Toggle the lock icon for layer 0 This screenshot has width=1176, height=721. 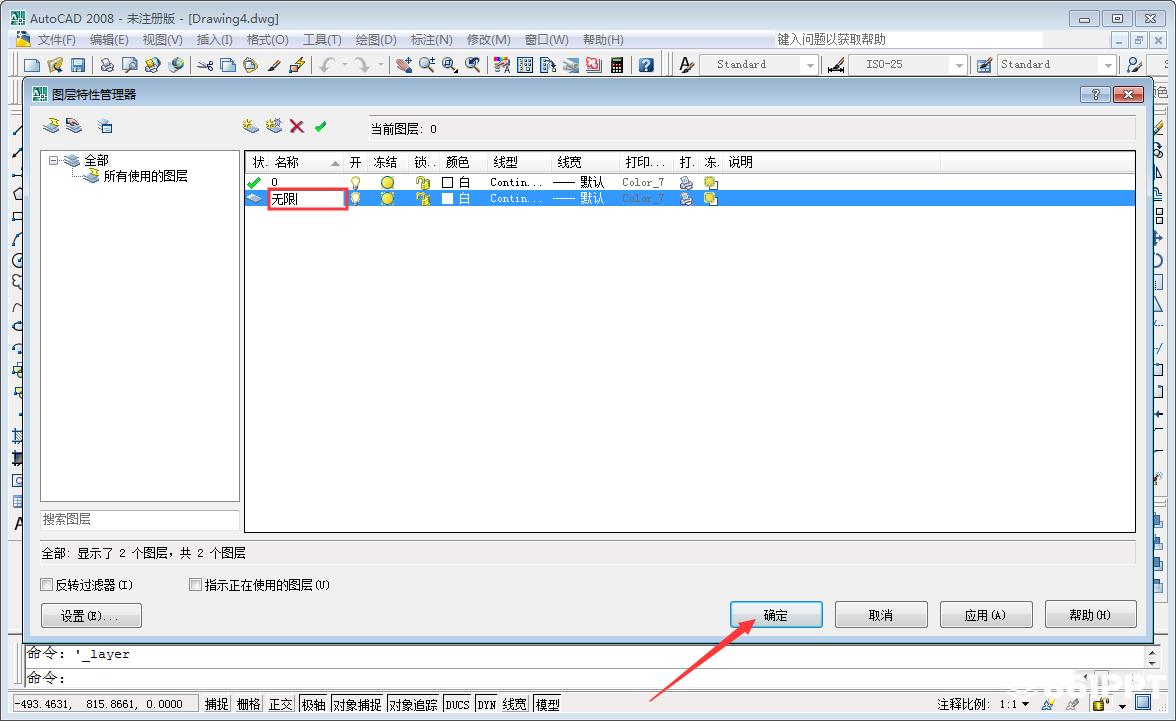click(423, 182)
